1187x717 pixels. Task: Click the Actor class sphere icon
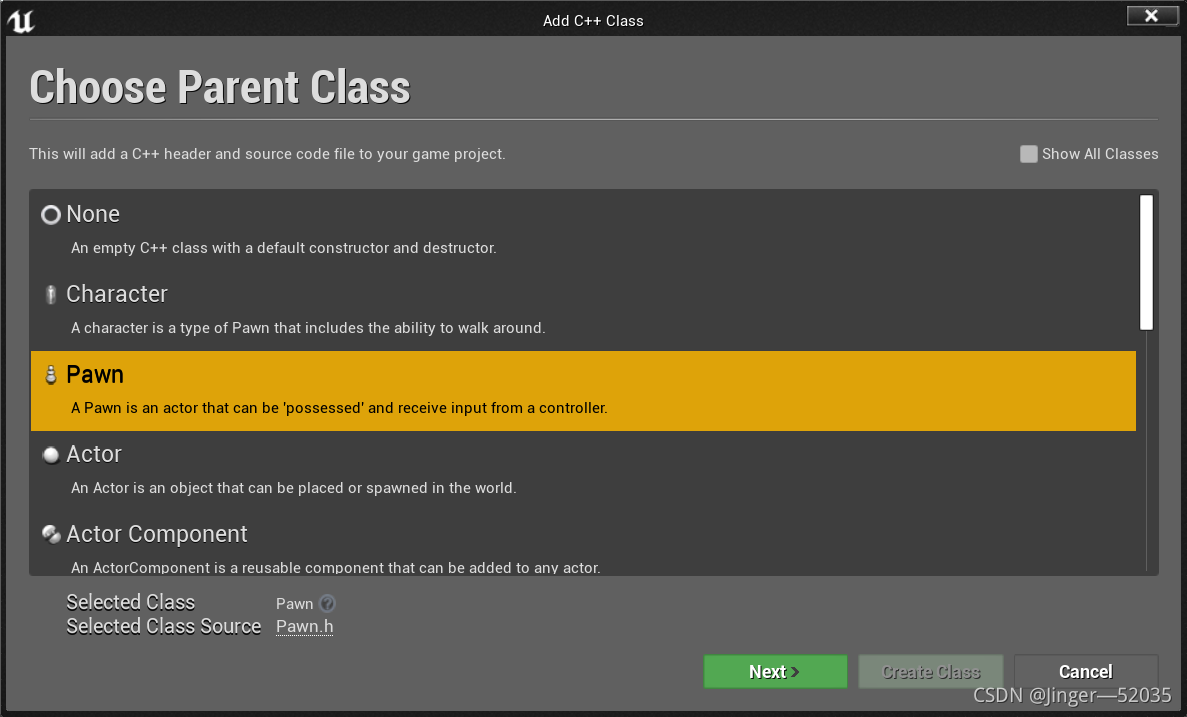(x=51, y=455)
